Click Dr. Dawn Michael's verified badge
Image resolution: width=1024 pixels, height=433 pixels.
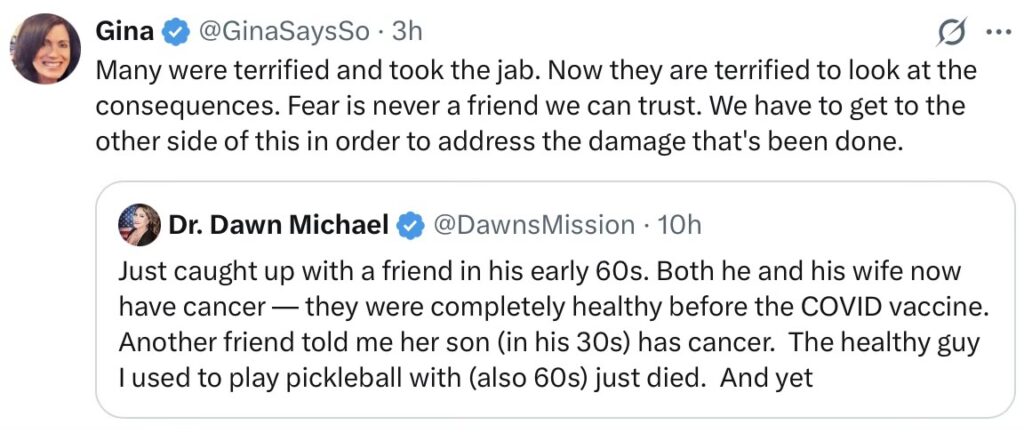tap(410, 226)
